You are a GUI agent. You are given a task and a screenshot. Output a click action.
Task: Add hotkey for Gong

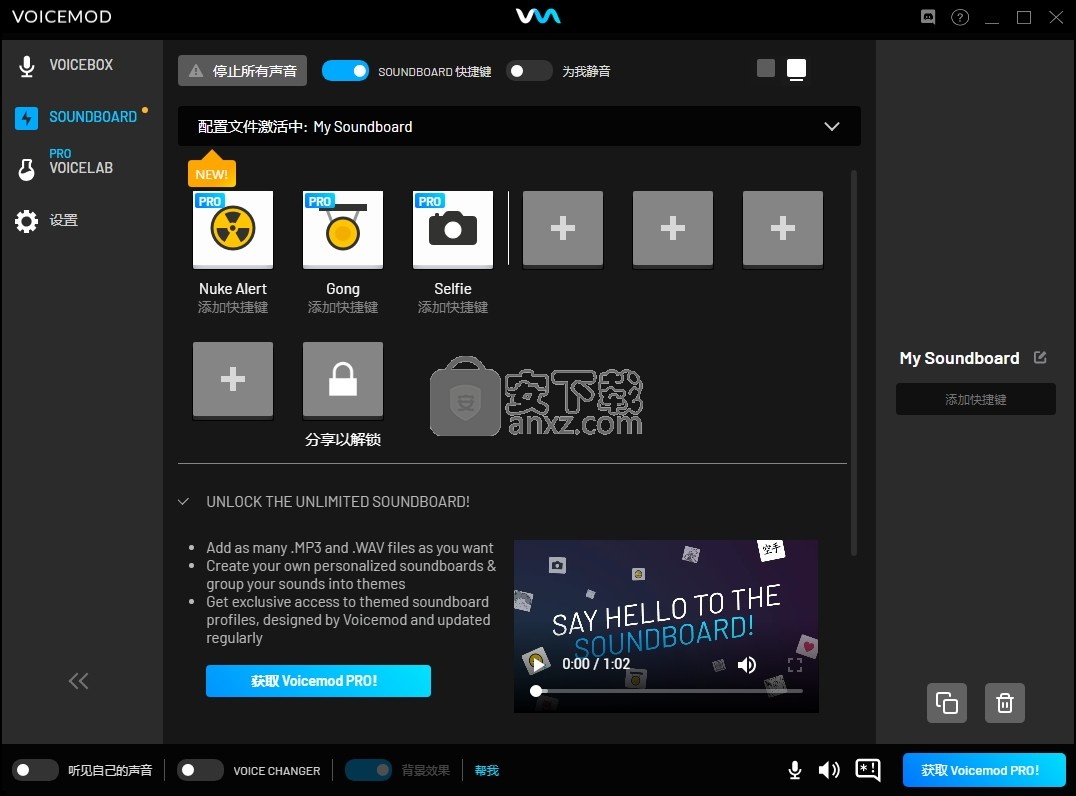coord(343,307)
